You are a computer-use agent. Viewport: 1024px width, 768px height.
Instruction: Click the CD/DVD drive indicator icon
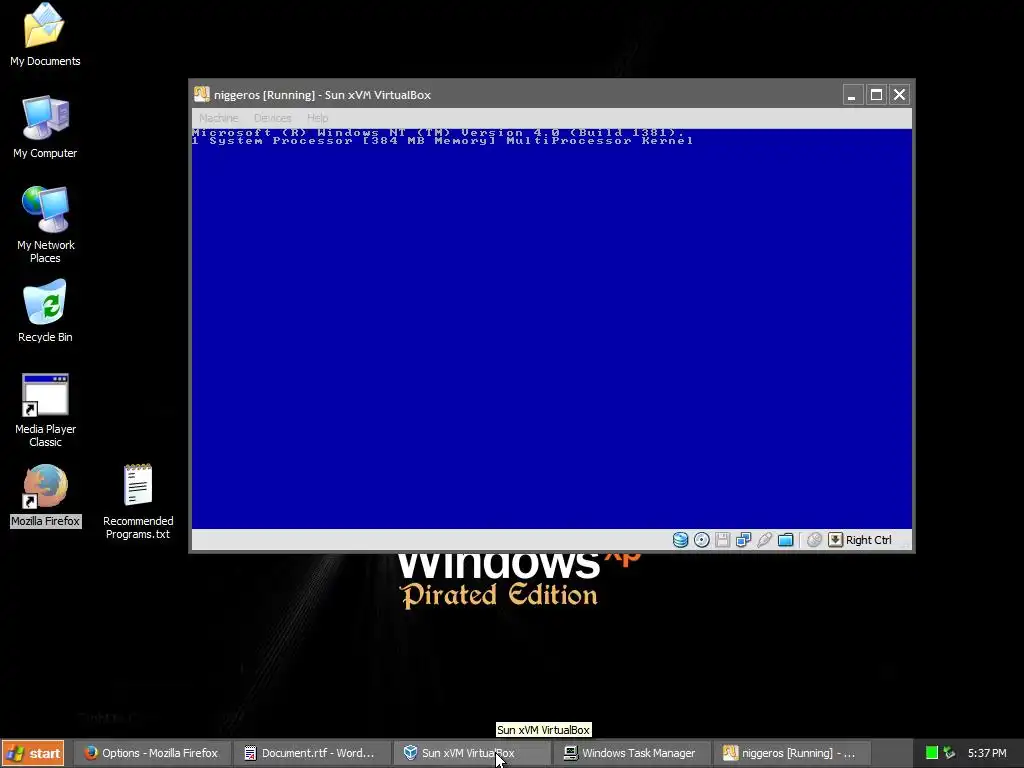(x=701, y=540)
